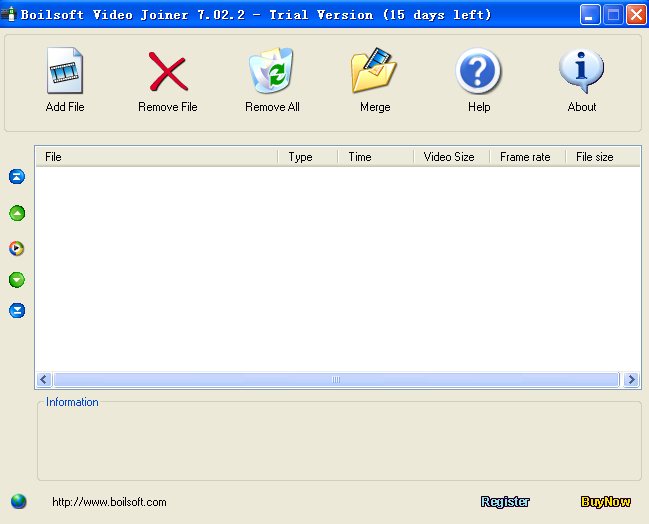Sort list by Time column header

click(x=375, y=157)
